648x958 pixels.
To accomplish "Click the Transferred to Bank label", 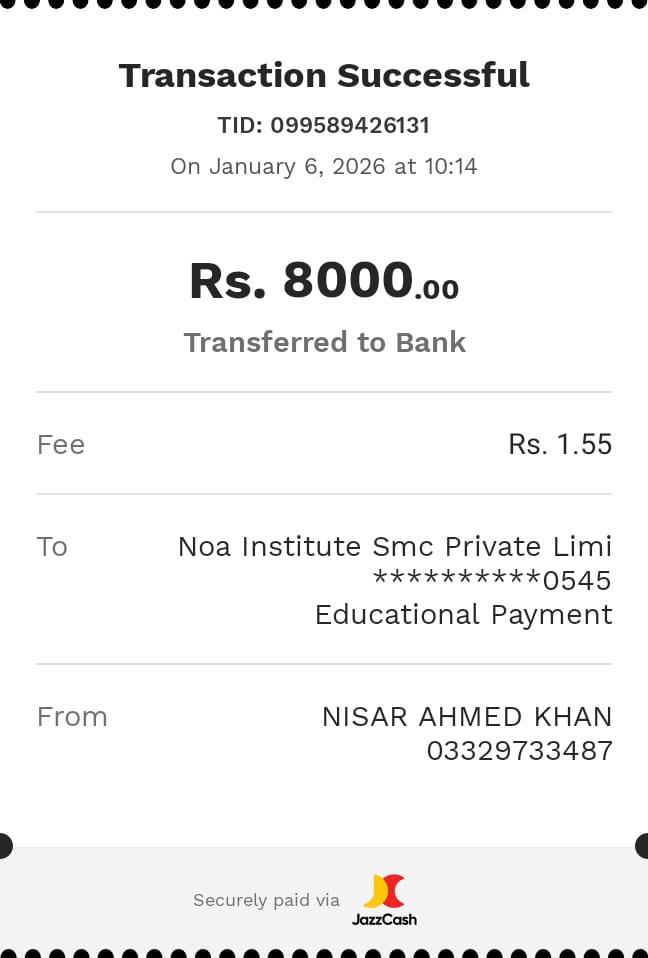I will point(324,343).
